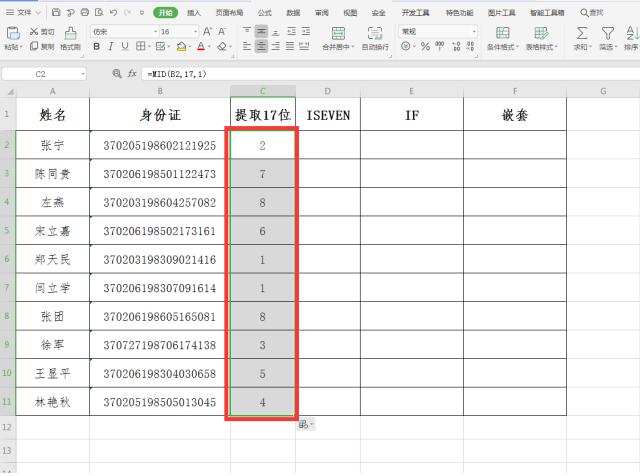This screenshot has width=640, height=476.
Task: Expand the font color dropdown arrow
Action: coord(209,47)
